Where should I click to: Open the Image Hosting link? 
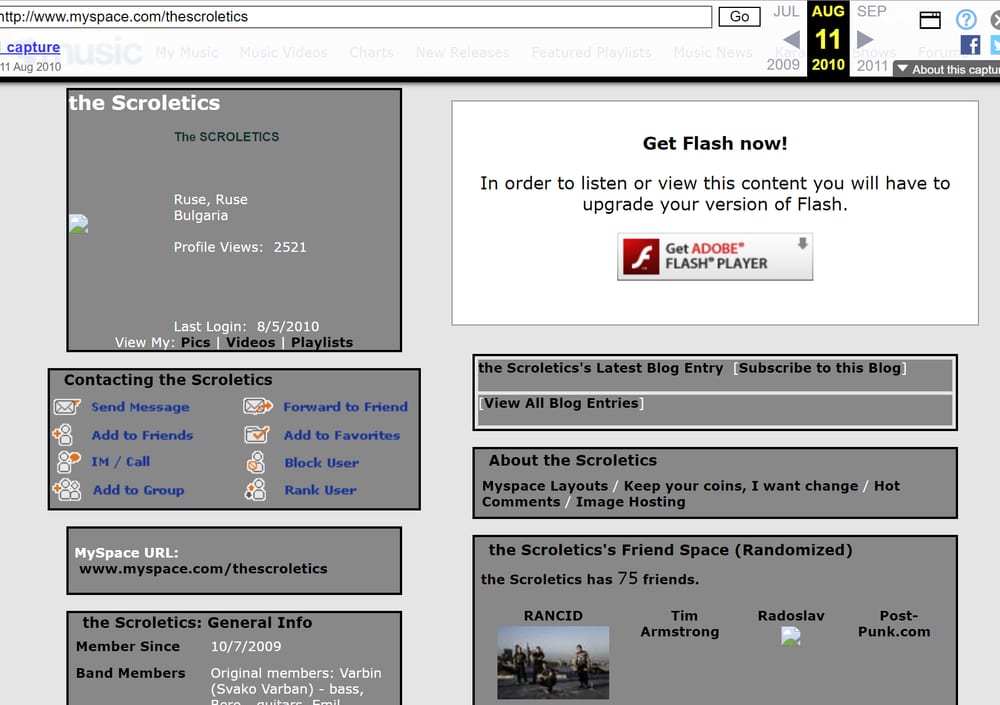[x=630, y=501]
